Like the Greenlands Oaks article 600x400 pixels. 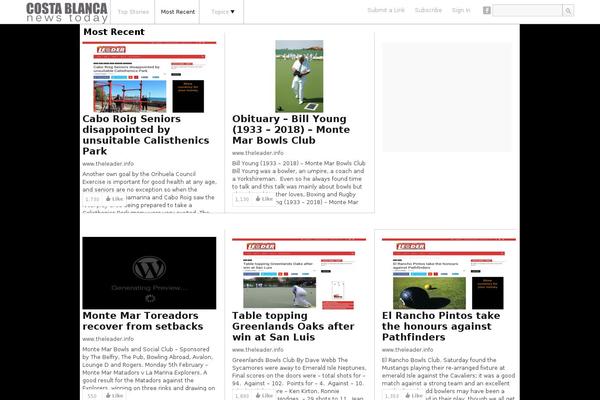coord(264,395)
